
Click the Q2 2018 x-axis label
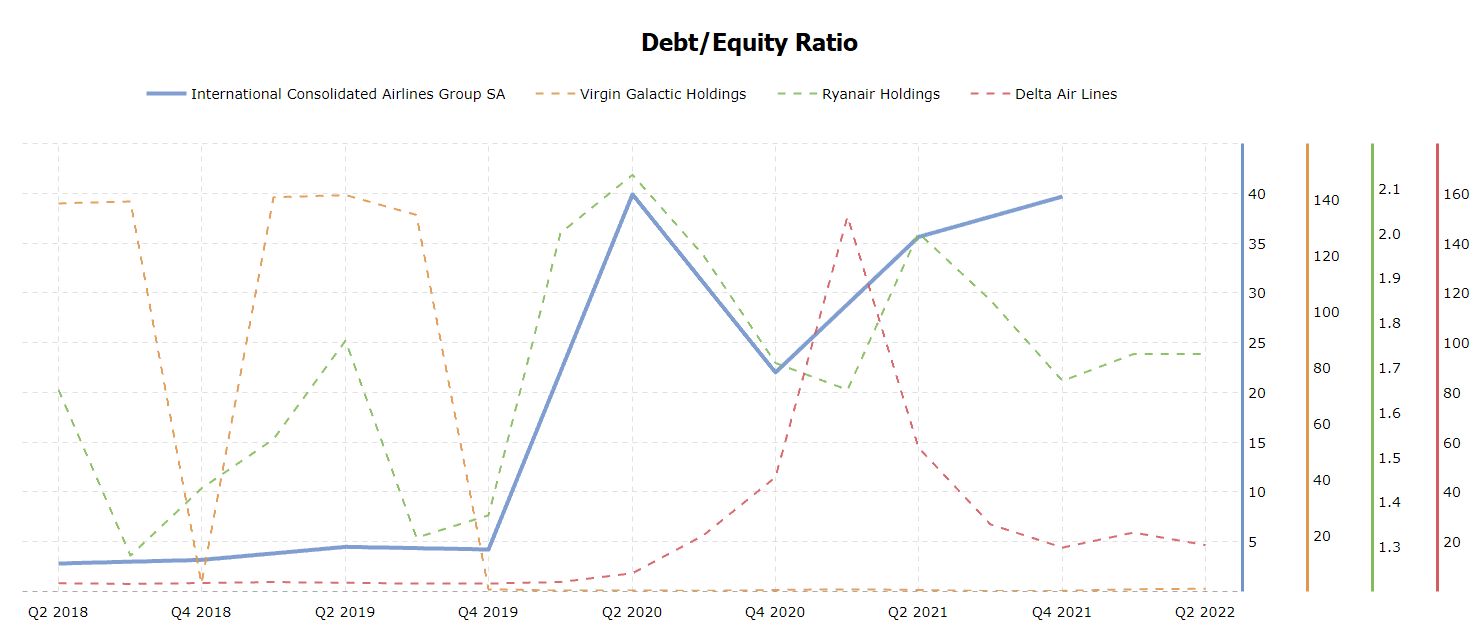pos(58,611)
